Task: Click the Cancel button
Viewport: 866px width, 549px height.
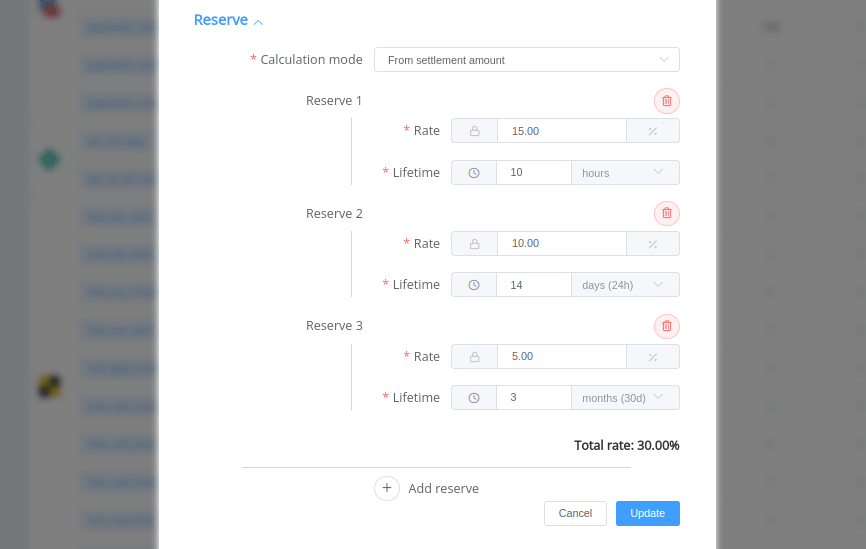Action: pyautogui.click(x=575, y=514)
